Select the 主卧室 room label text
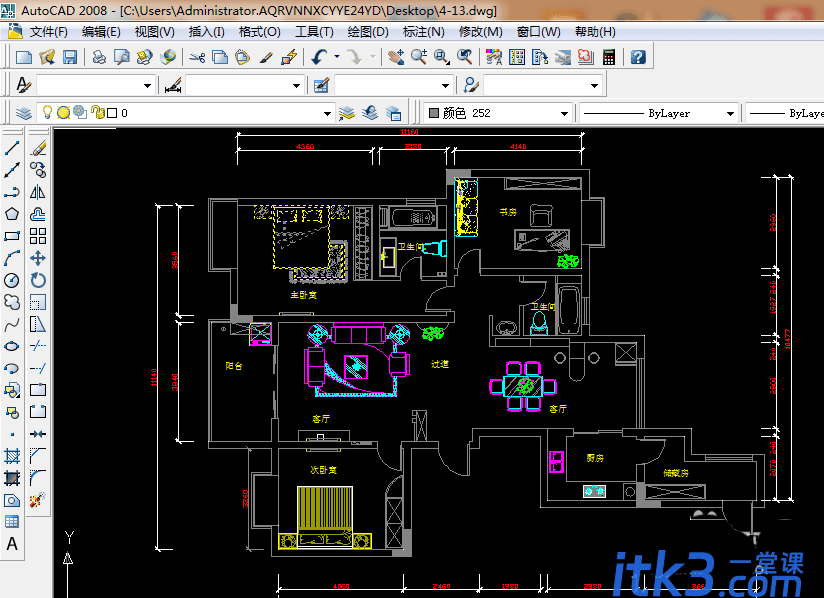 pyautogui.click(x=304, y=295)
